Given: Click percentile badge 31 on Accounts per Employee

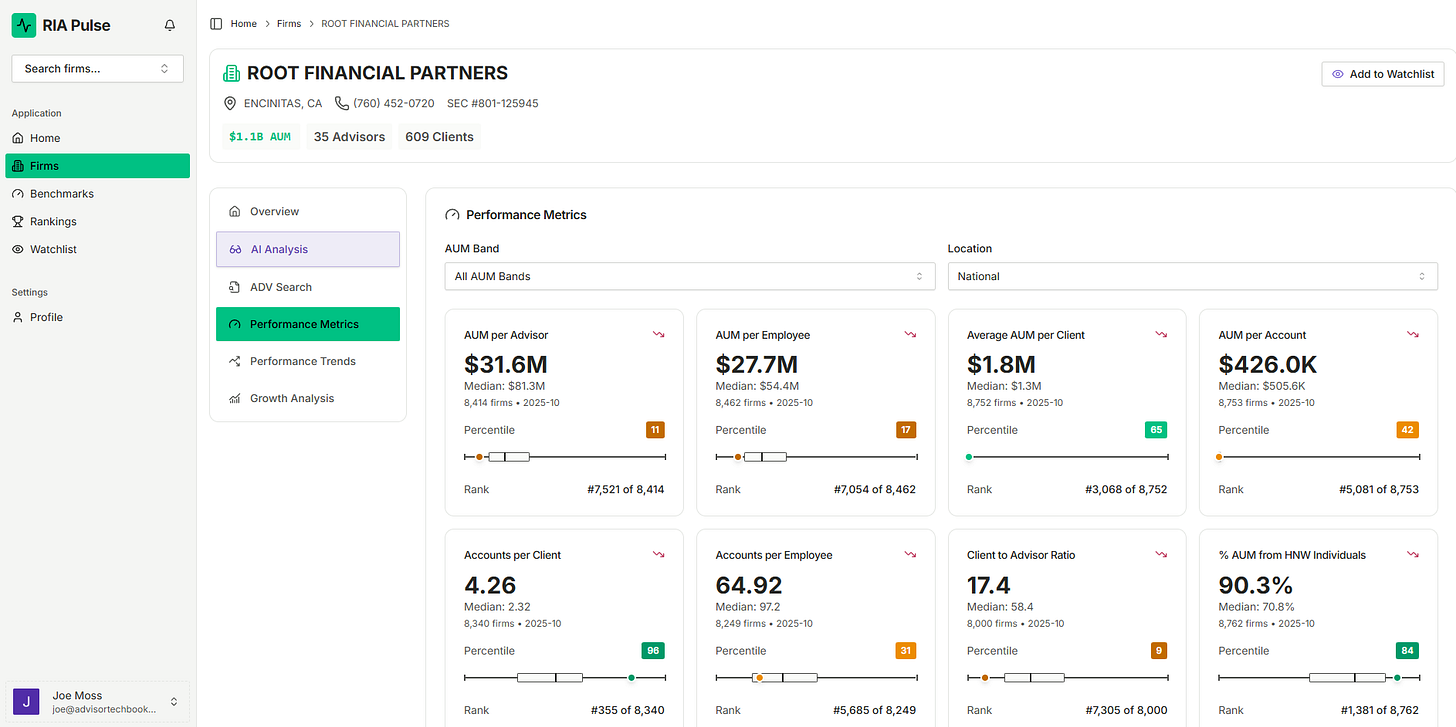Looking at the screenshot, I should tap(906, 650).
